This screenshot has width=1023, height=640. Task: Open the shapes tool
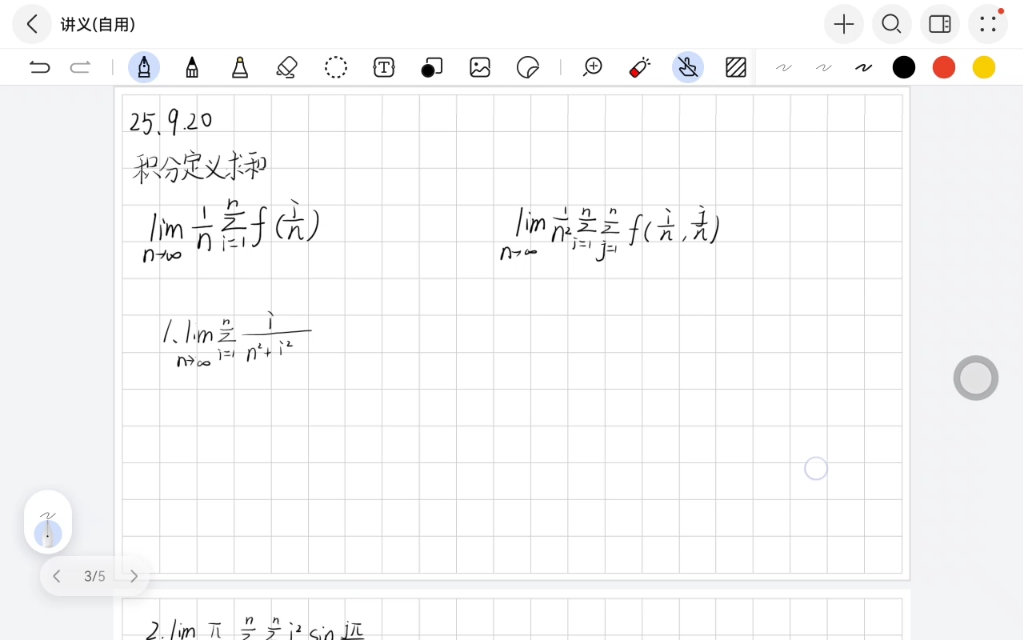pyautogui.click(x=431, y=67)
